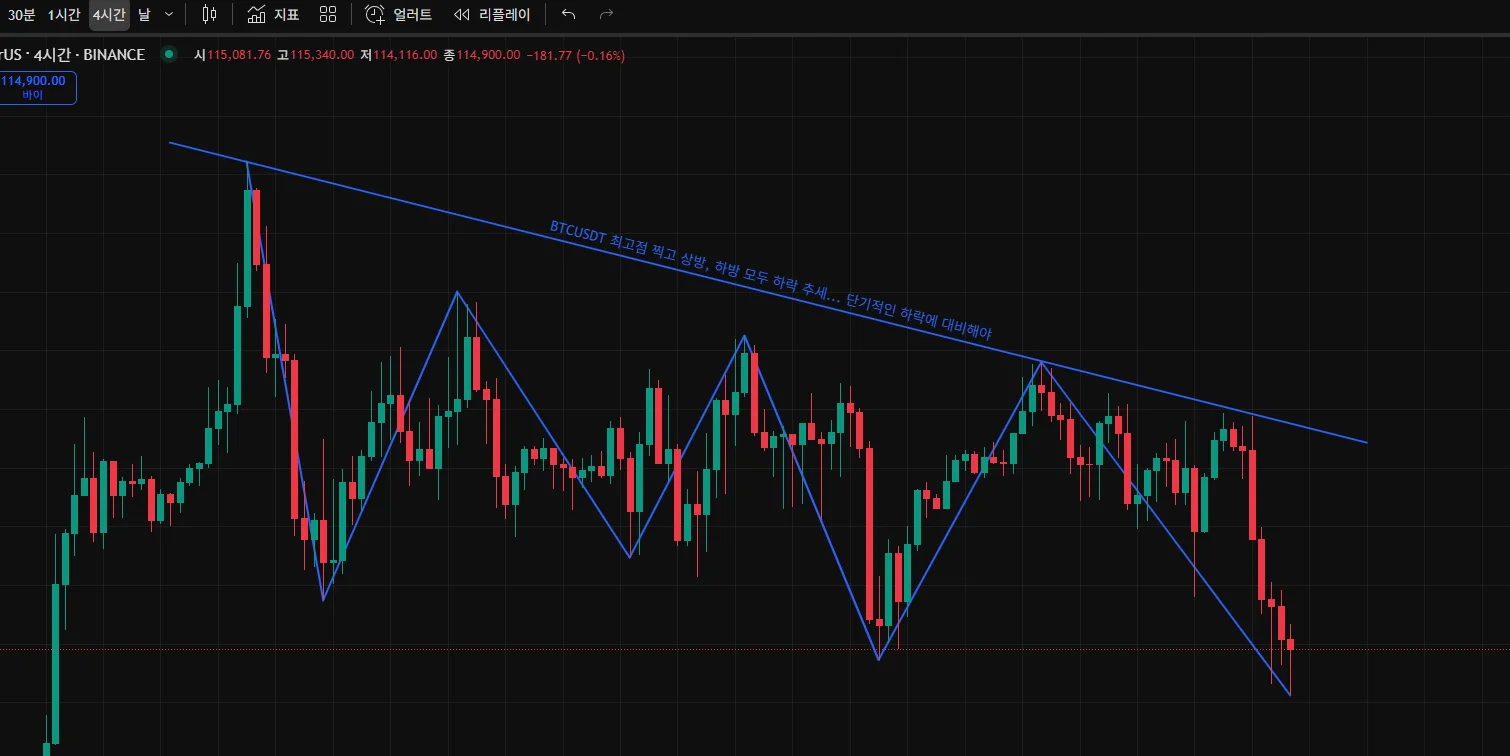Expand the timeframe dropdown arrow
The image size is (1510, 756).
(168, 15)
